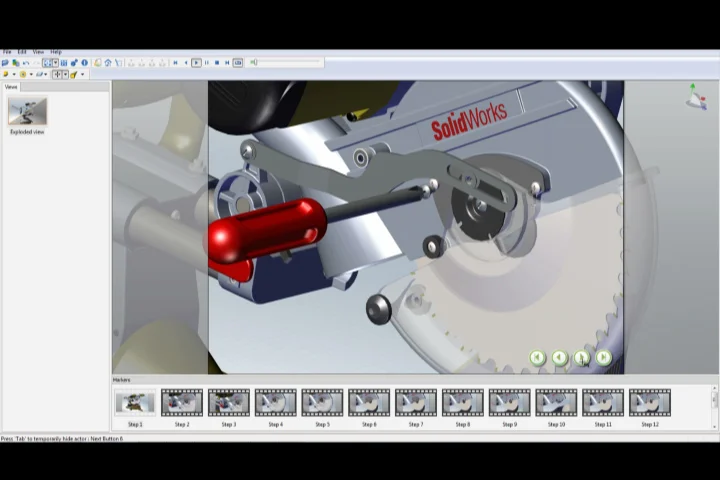The image size is (720, 480).
Task: Click the 3D axis compass icon
Action: (x=696, y=96)
